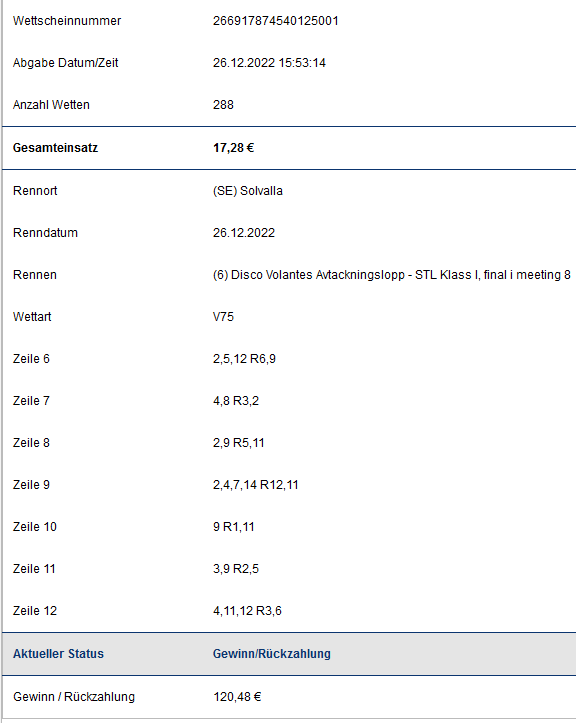Image resolution: width=576 pixels, height=723 pixels.
Task: Click the Wettart value V75
Action: coord(223,317)
